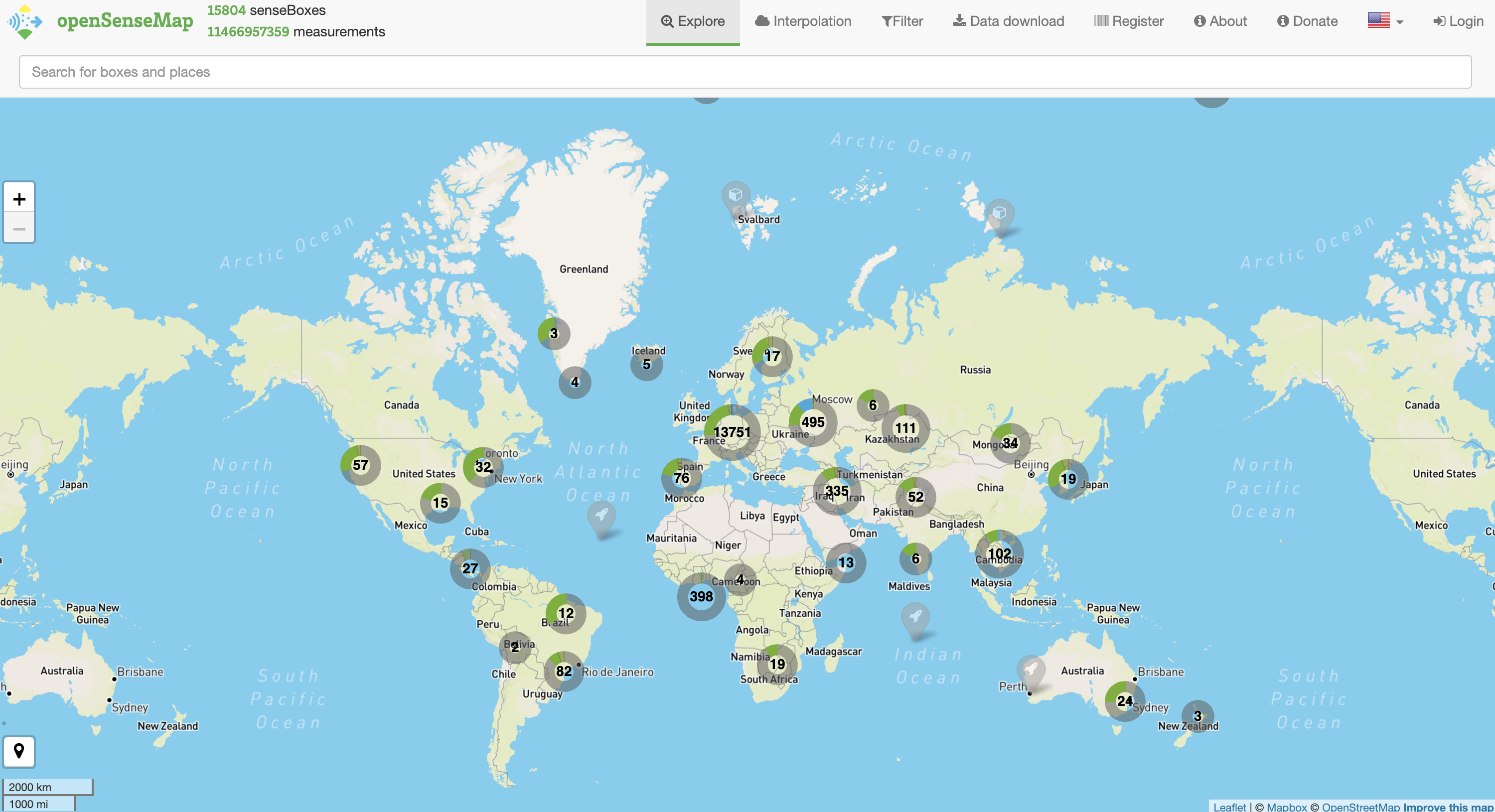Screen dimensions: 1495x812
Task: Expand the 19 cluster over Namibia
Action: click(x=777, y=664)
